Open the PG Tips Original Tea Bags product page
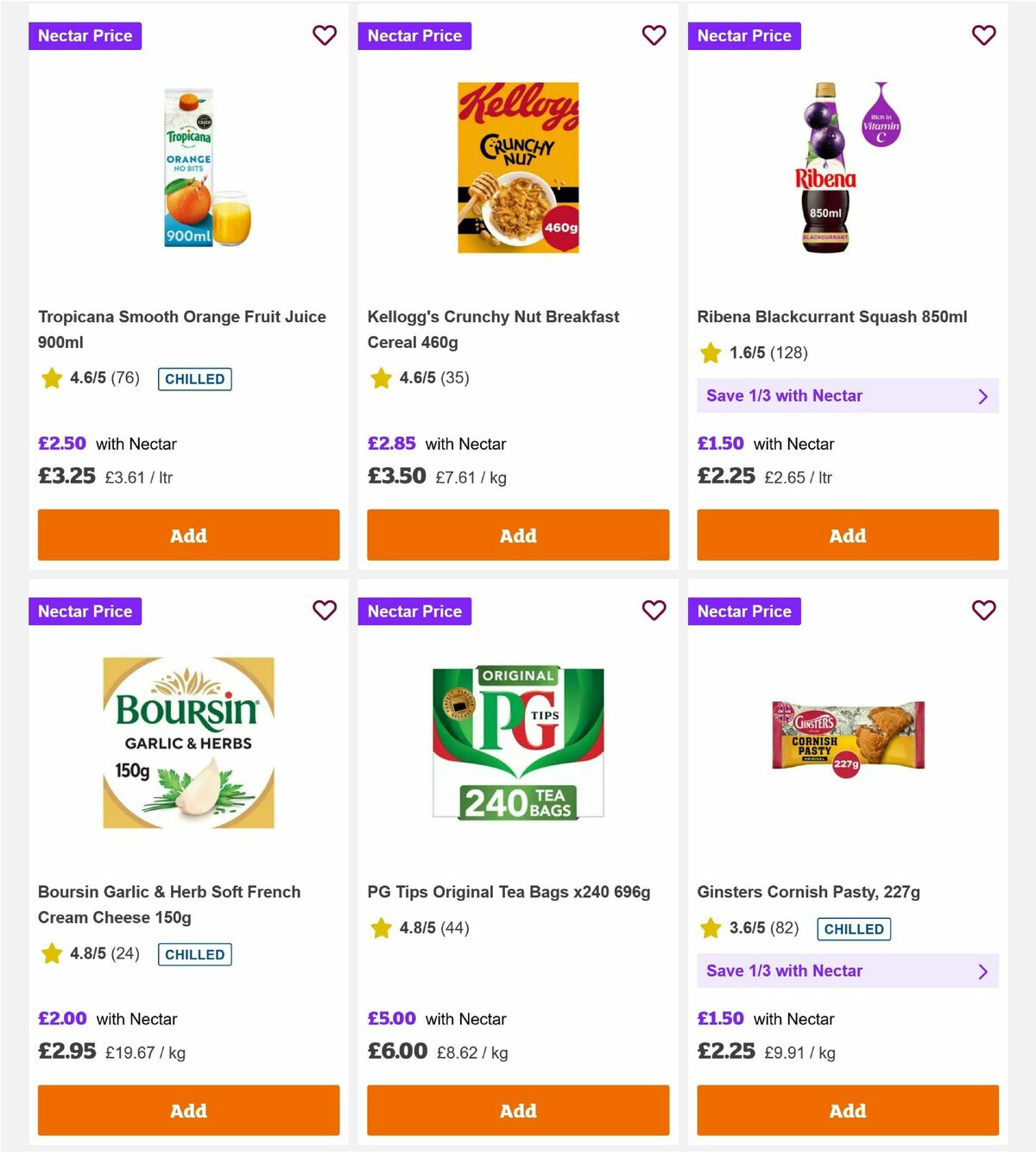 click(509, 891)
